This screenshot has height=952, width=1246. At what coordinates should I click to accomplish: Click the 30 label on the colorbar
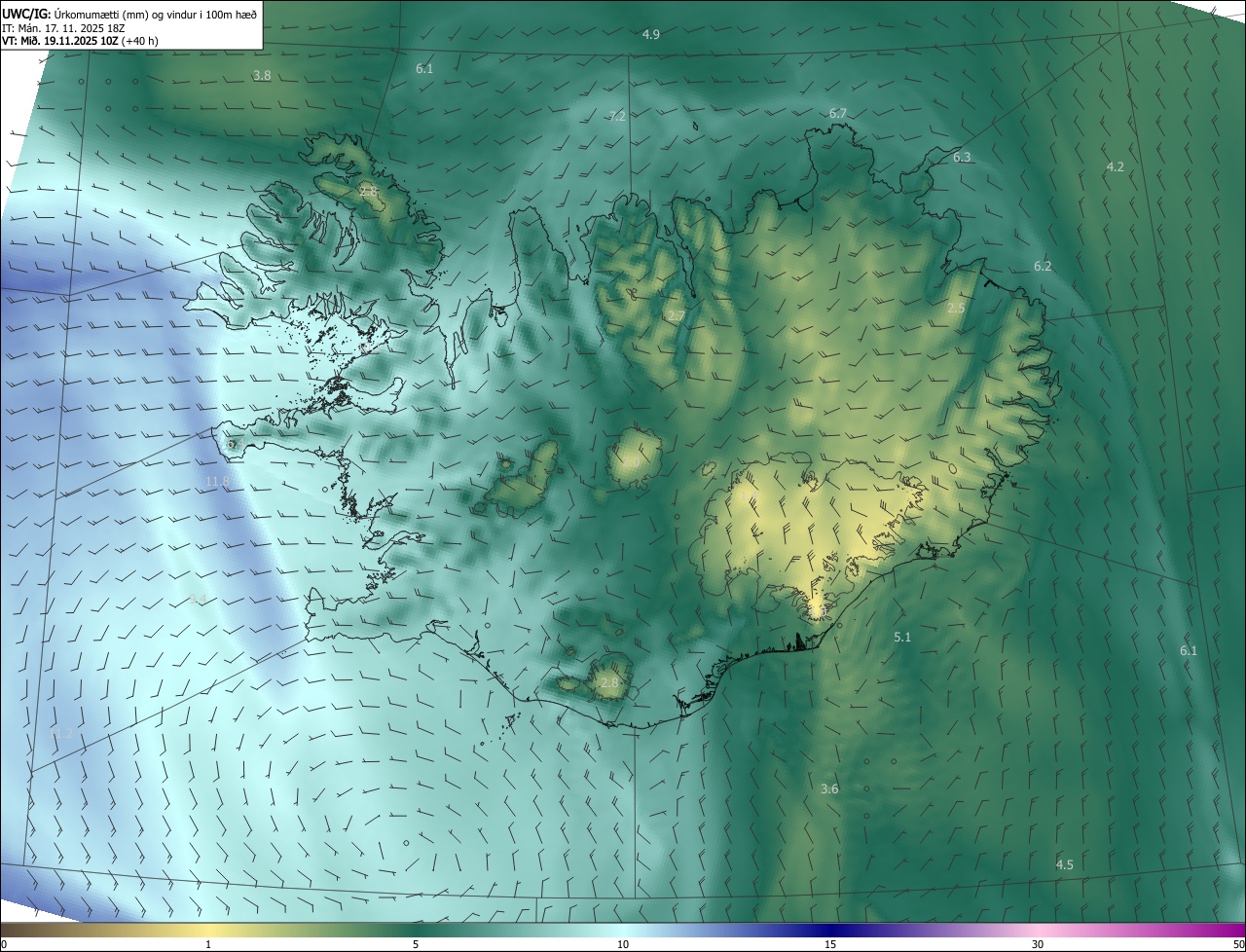coord(1038,945)
